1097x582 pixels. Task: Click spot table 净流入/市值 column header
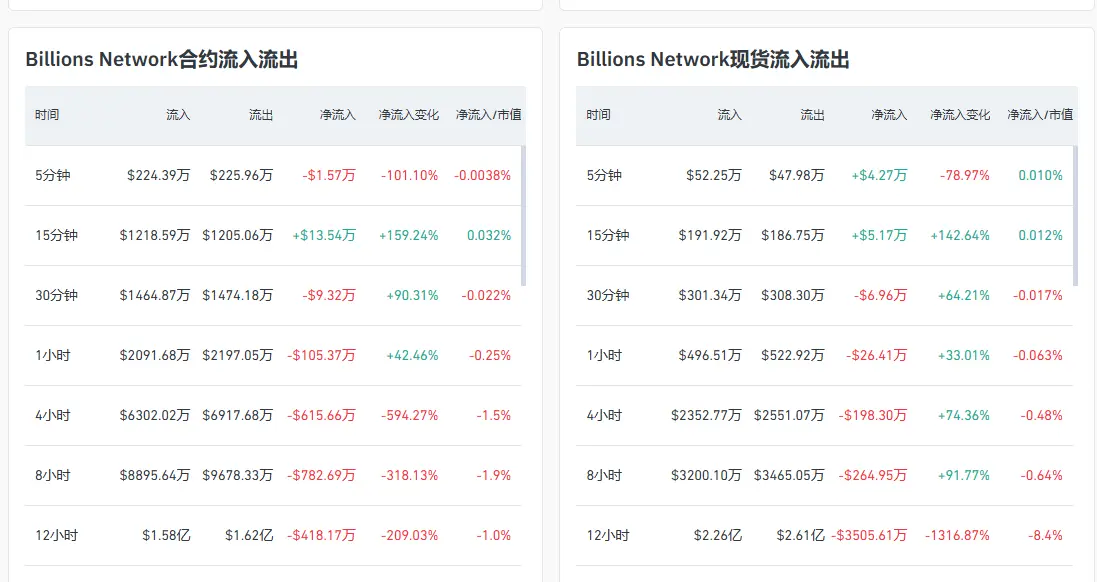tap(1040, 115)
